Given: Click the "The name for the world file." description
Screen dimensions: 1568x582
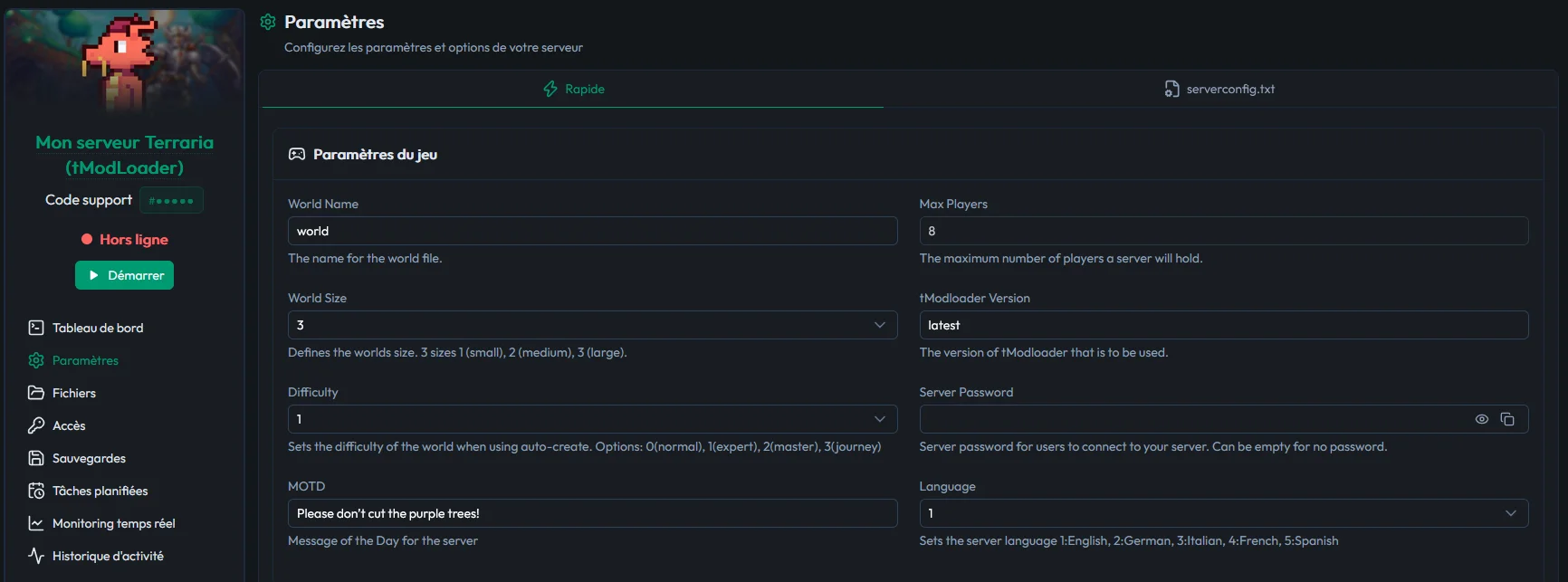Looking at the screenshot, I should click(365, 258).
